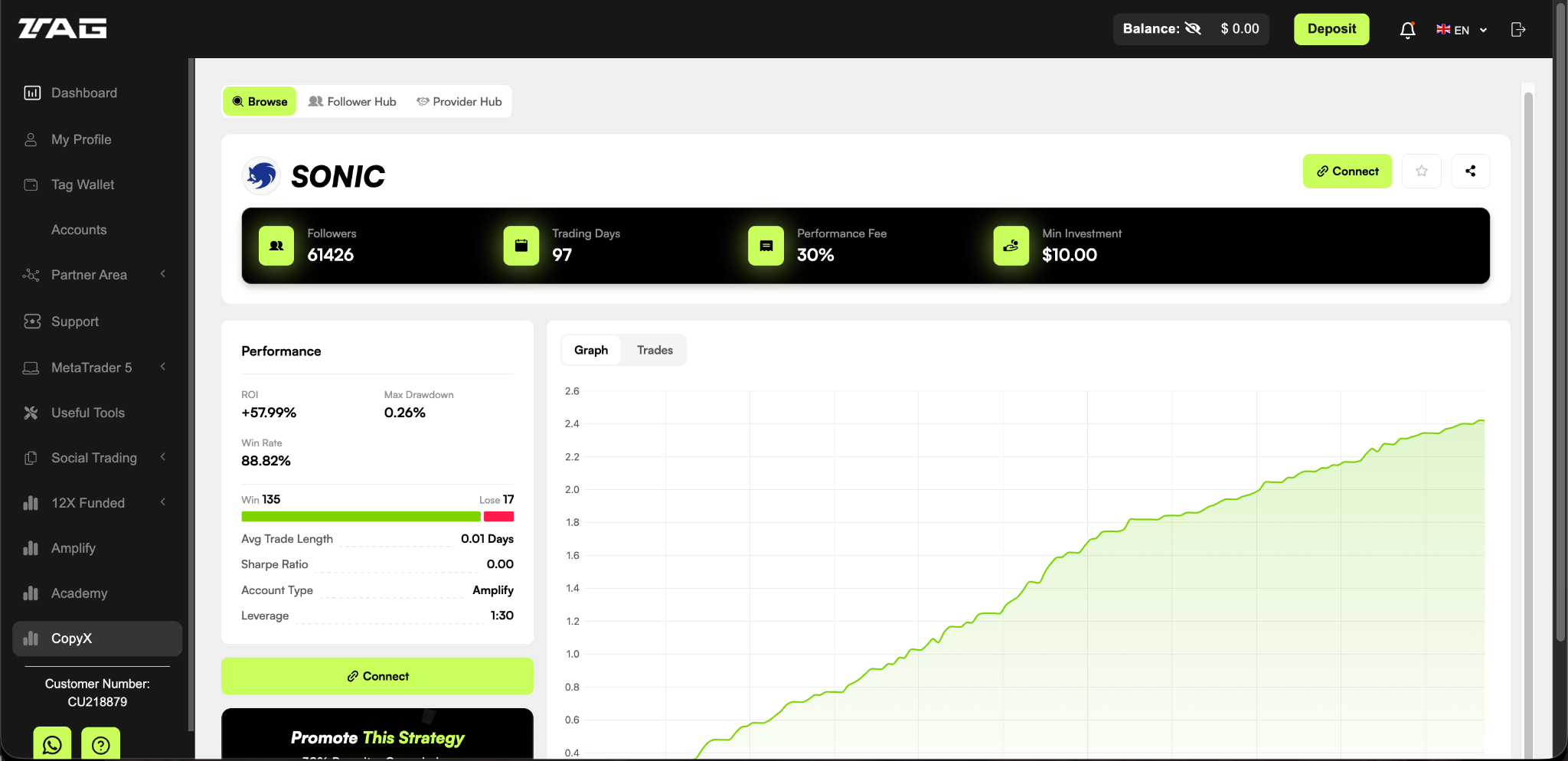Expand the MetaTrader 5 menu
Screen dimensions: 1568x761
point(91,367)
